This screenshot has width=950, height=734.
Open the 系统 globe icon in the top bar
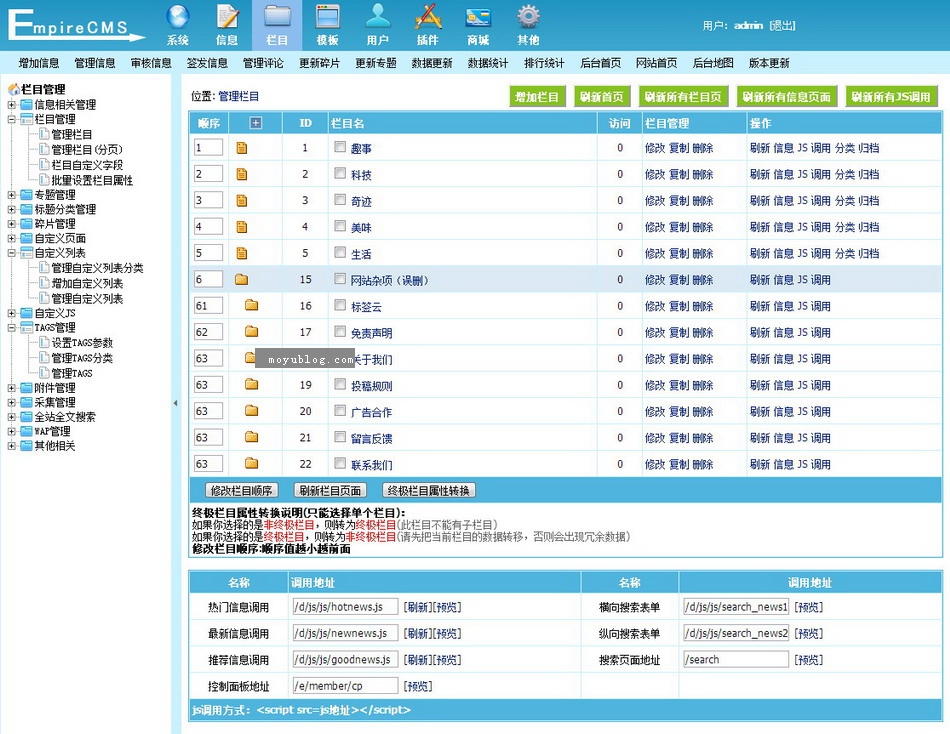(178, 17)
